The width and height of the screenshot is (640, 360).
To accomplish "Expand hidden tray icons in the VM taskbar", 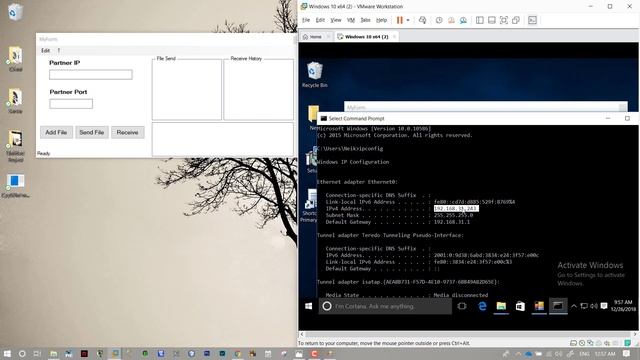I will point(573,306).
